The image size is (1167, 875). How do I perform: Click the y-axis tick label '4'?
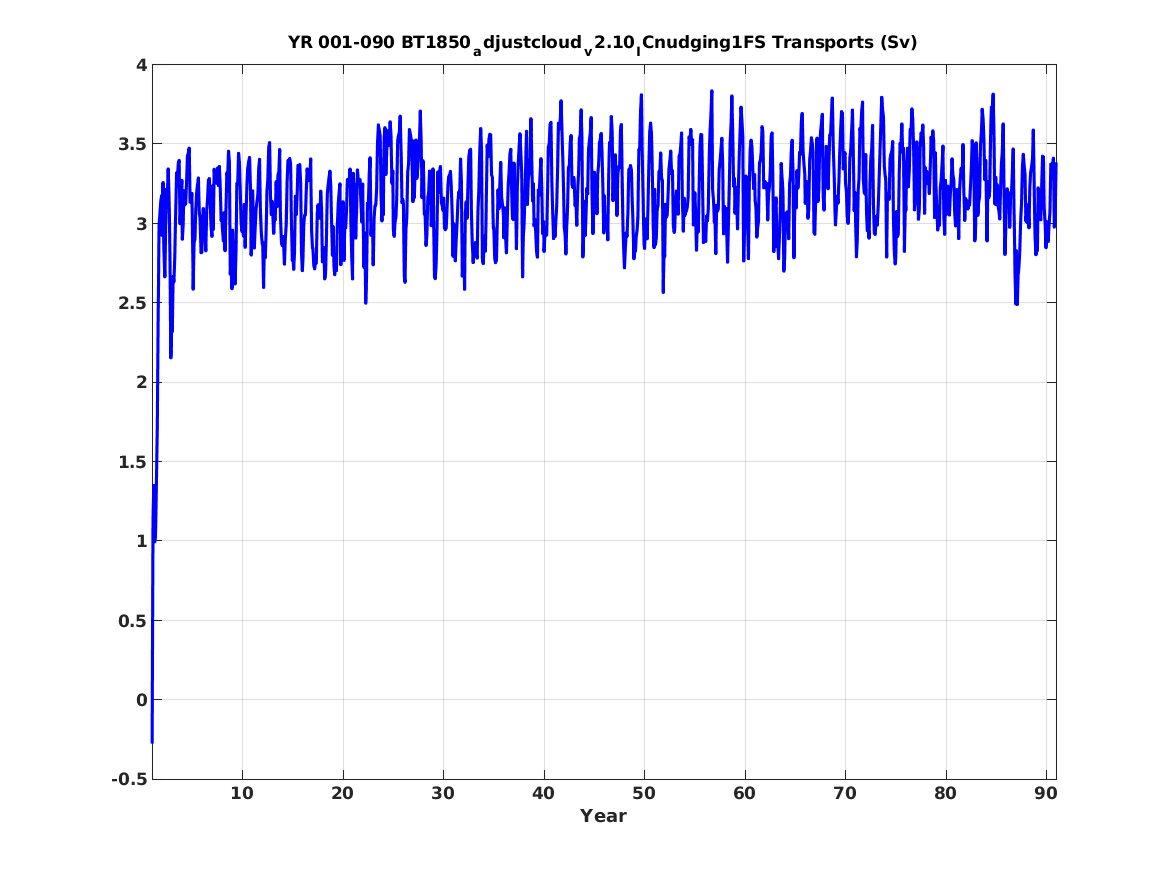coord(141,65)
